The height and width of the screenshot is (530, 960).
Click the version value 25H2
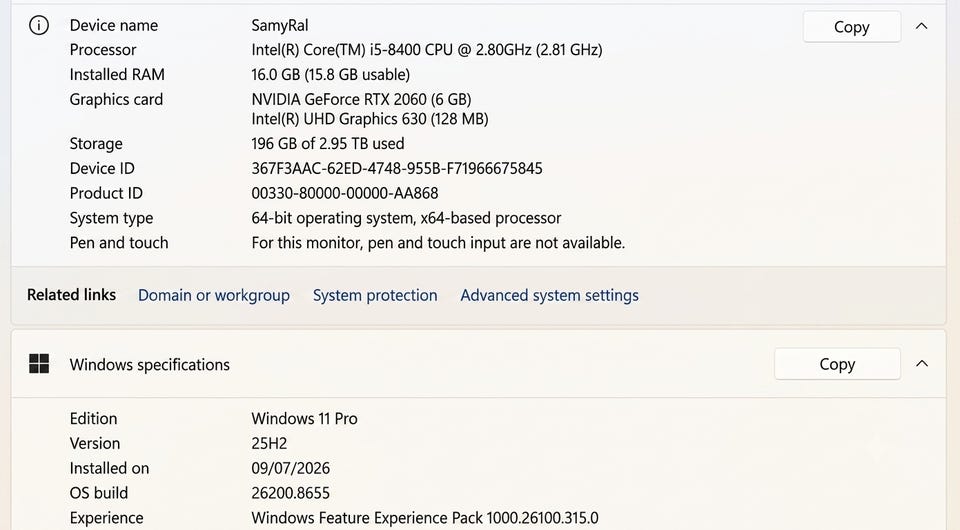(269, 444)
